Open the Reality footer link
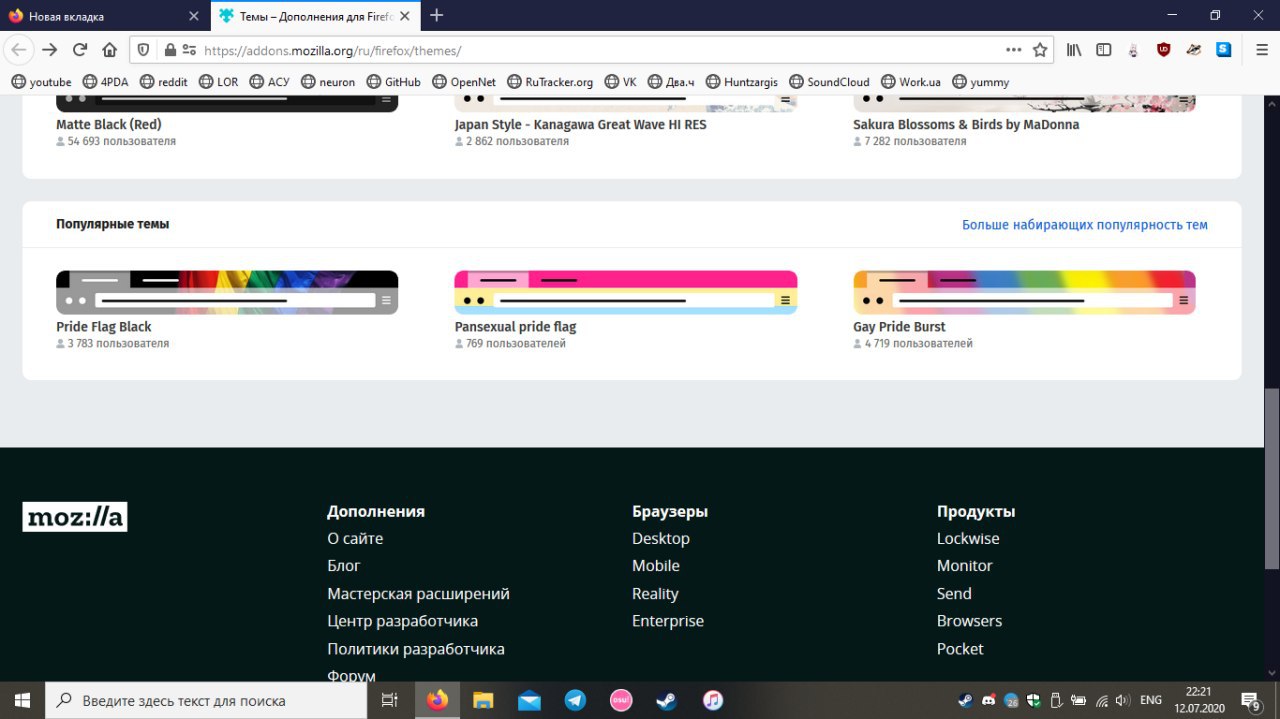 tap(655, 594)
